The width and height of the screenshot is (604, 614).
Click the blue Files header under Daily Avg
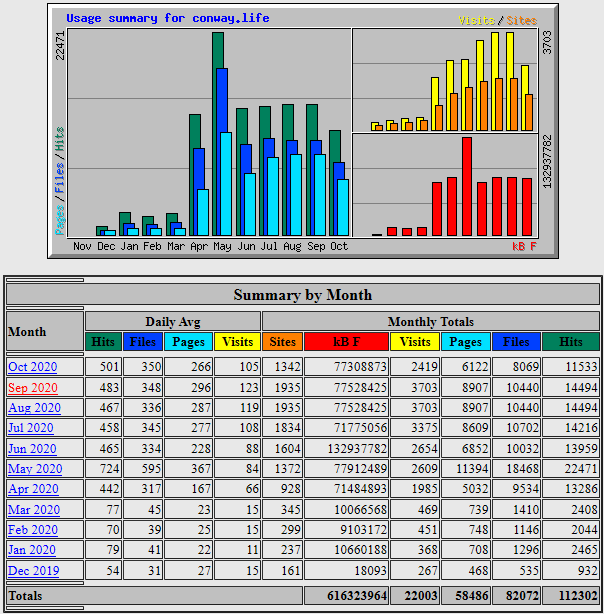coord(143,341)
